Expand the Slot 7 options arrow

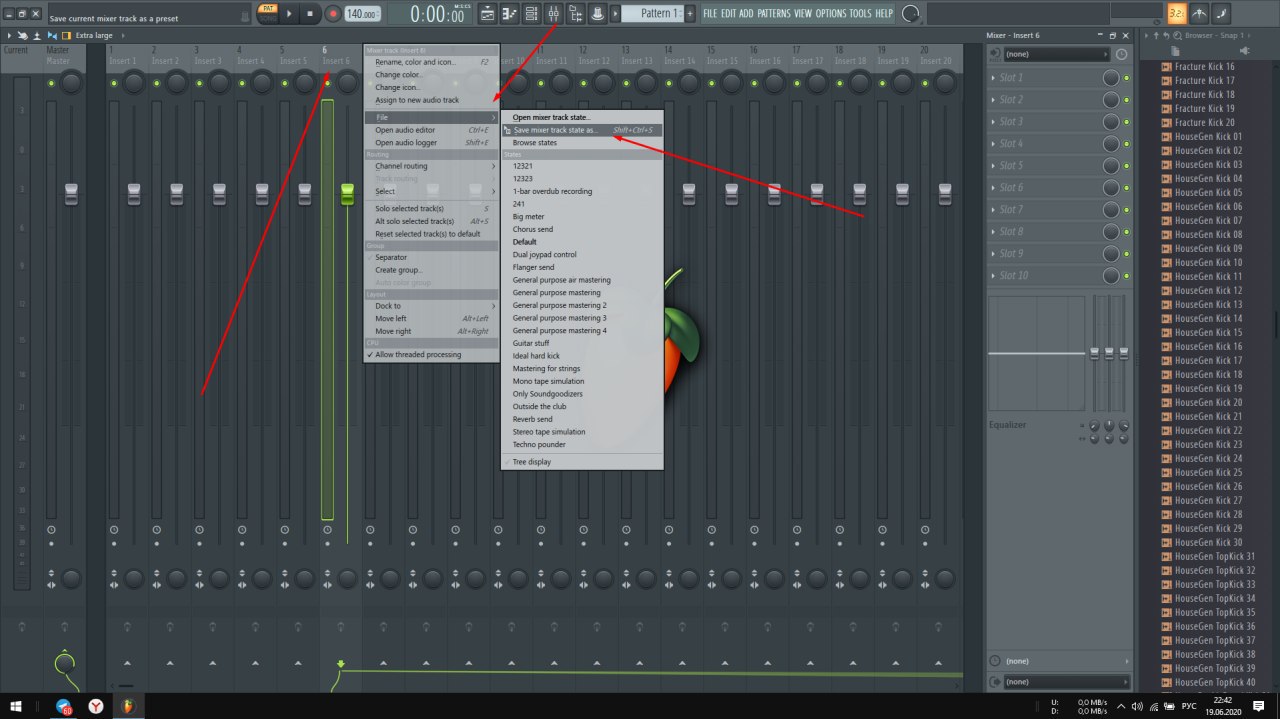pos(994,210)
